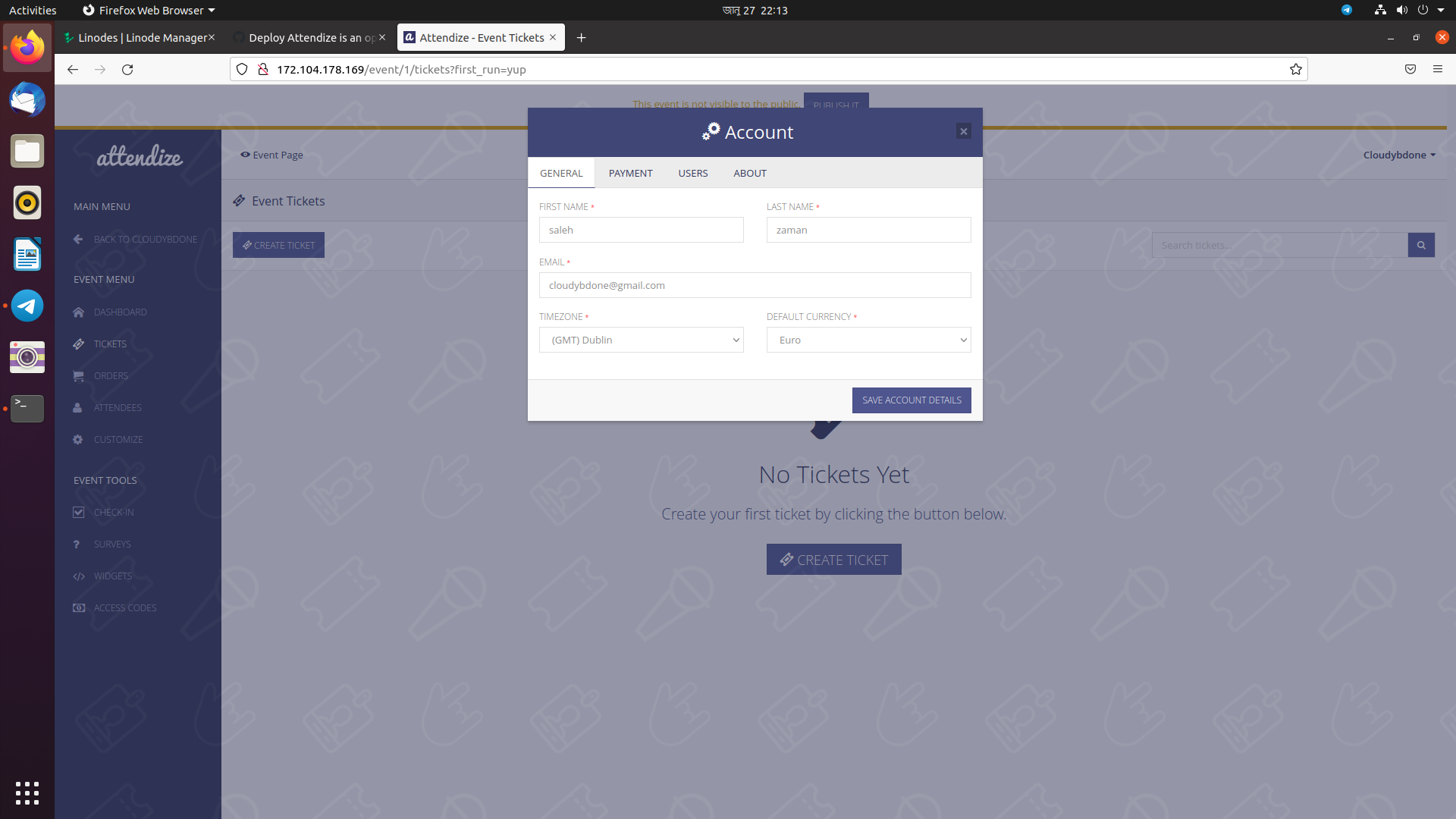Open the system volume indicator
This screenshot has height=819, width=1456.
[1401, 10]
